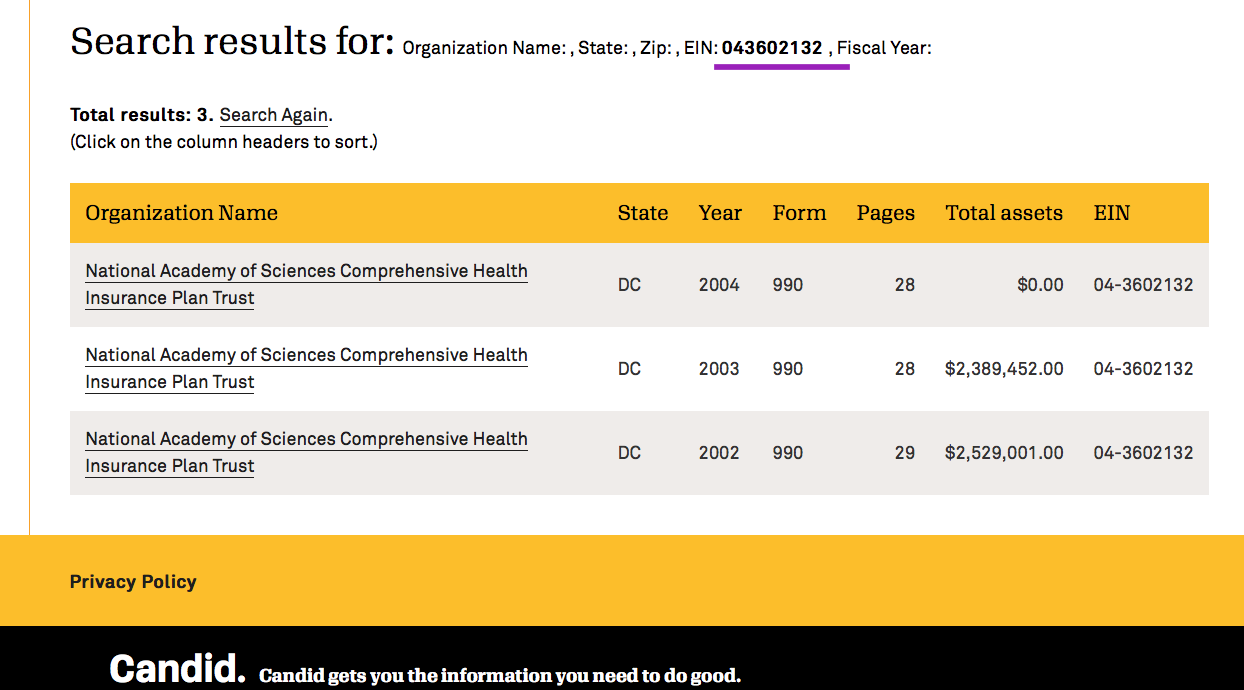Viewport: 1244px width, 690px height.
Task: Click the 2004 year cell
Action: coord(718,285)
